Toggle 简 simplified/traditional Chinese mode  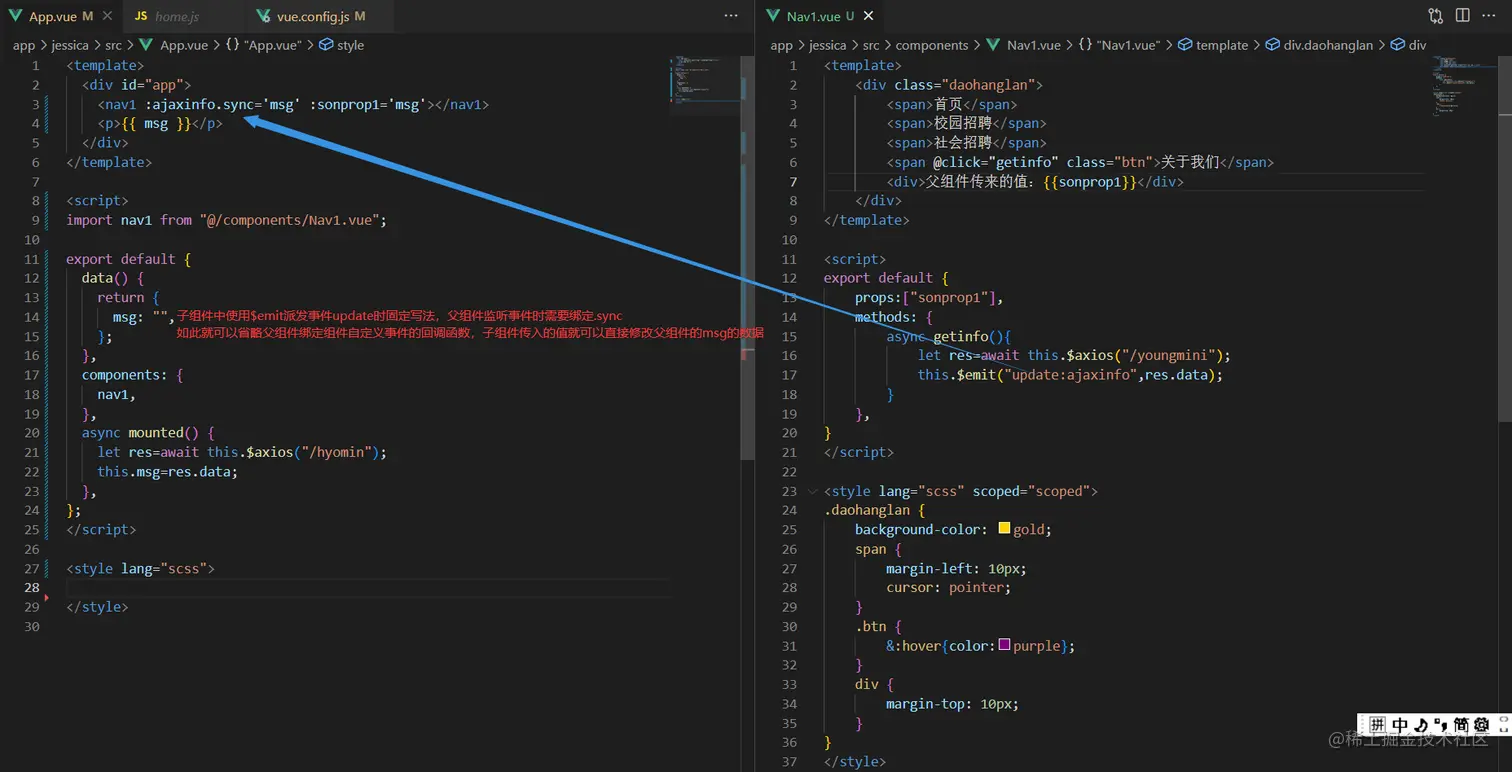(x=1463, y=725)
